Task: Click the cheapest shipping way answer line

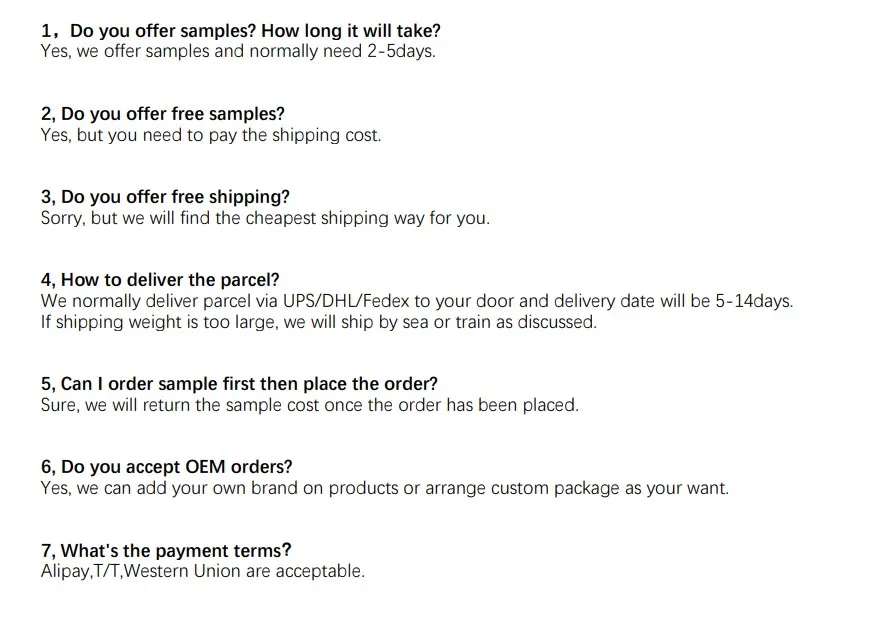Action: [265, 218]
